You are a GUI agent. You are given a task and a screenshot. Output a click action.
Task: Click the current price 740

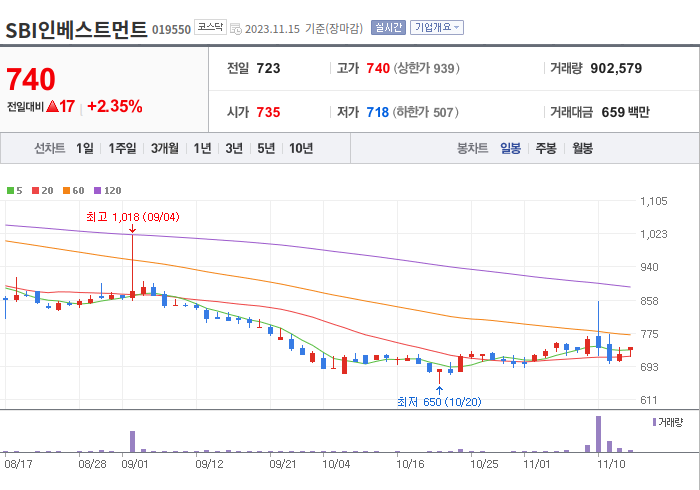[x=31, y=79]
